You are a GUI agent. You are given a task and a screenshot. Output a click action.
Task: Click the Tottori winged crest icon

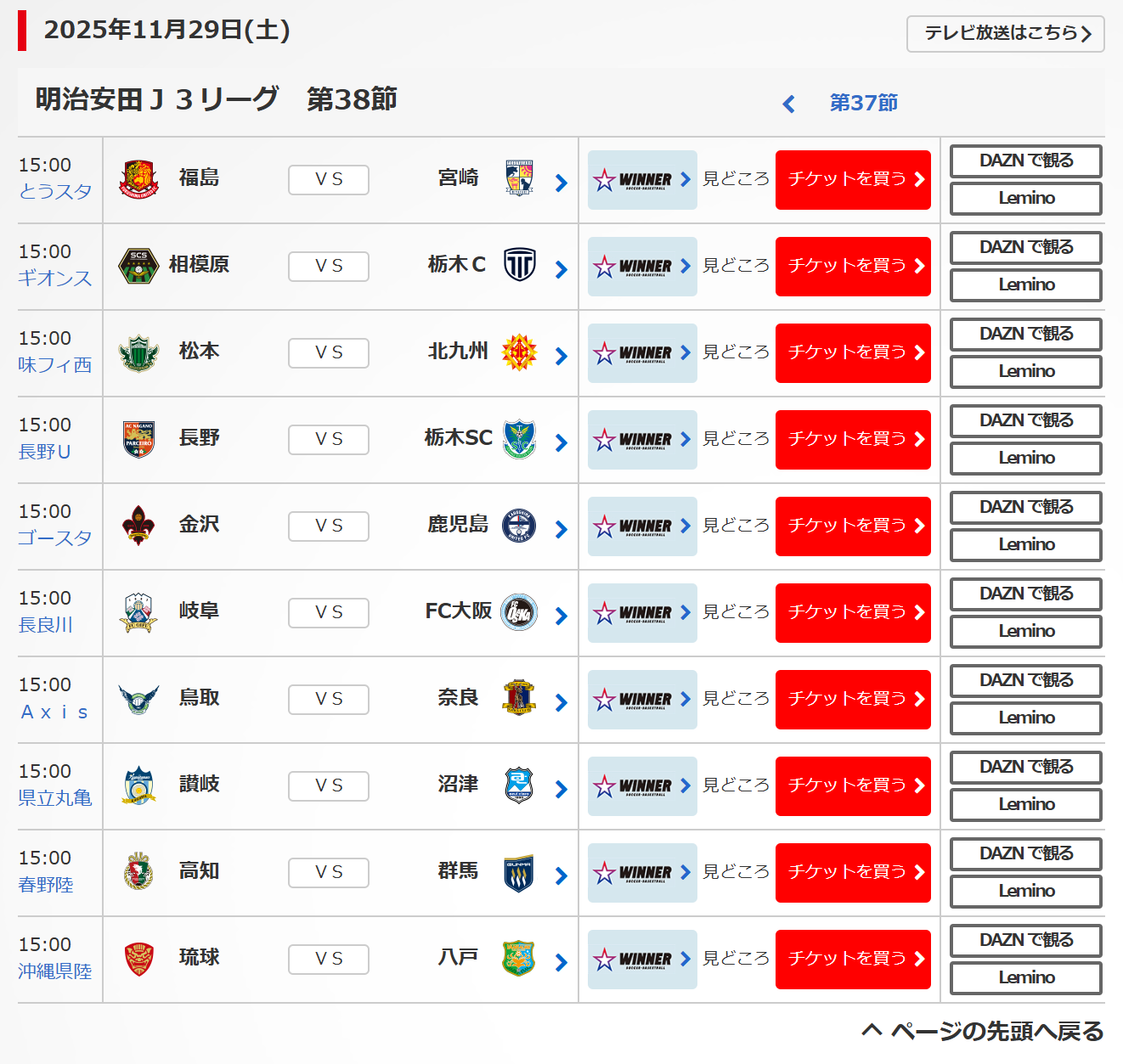coord(138,699)
